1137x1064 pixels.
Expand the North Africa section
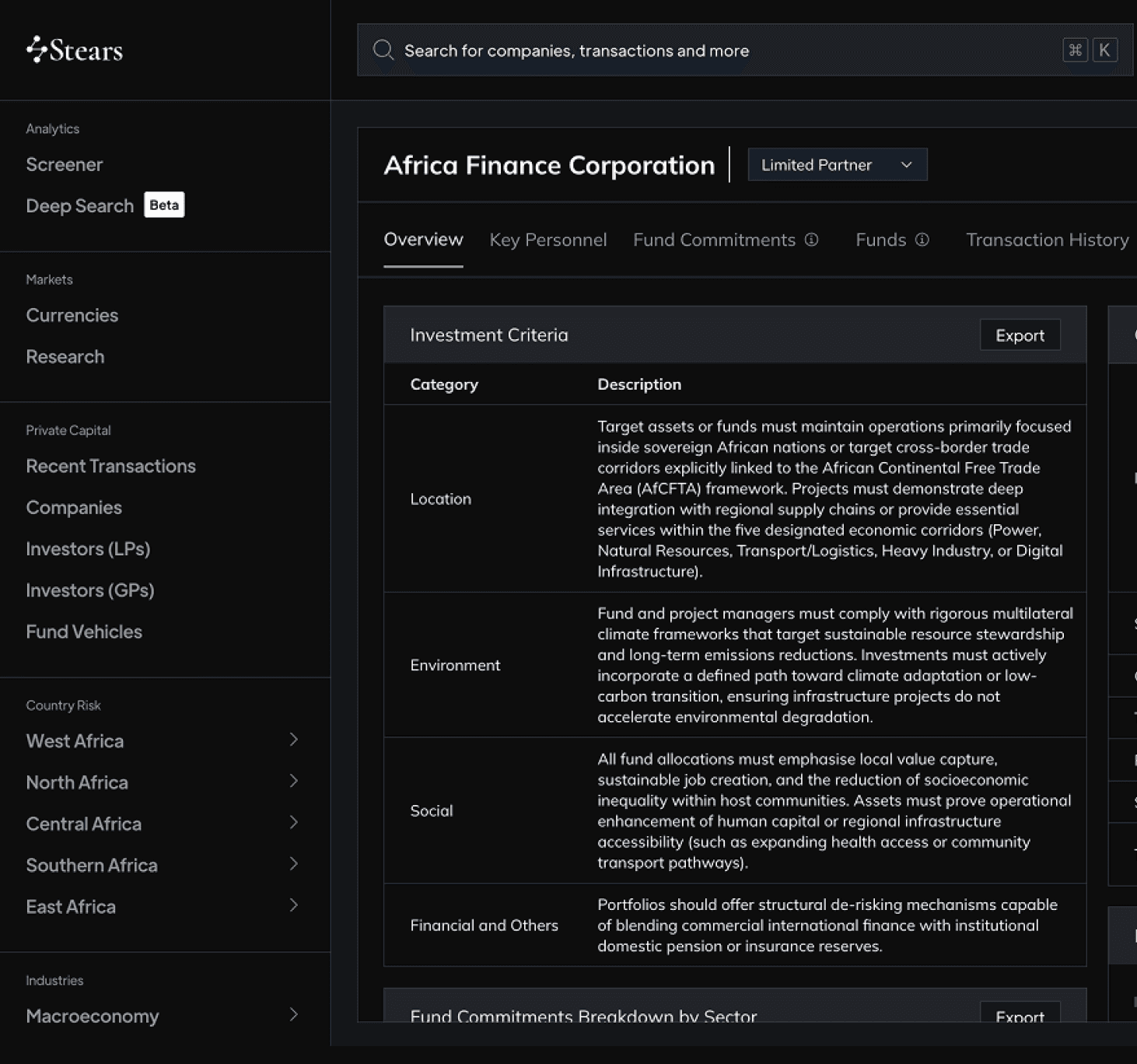pyautogui.click(x=293, y=781)
